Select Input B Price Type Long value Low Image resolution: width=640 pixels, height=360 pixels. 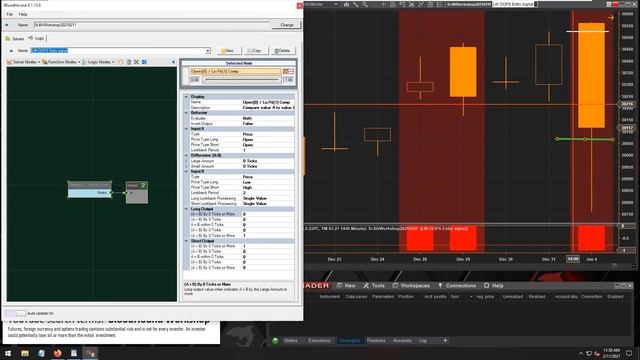click(x=247, y=182)
